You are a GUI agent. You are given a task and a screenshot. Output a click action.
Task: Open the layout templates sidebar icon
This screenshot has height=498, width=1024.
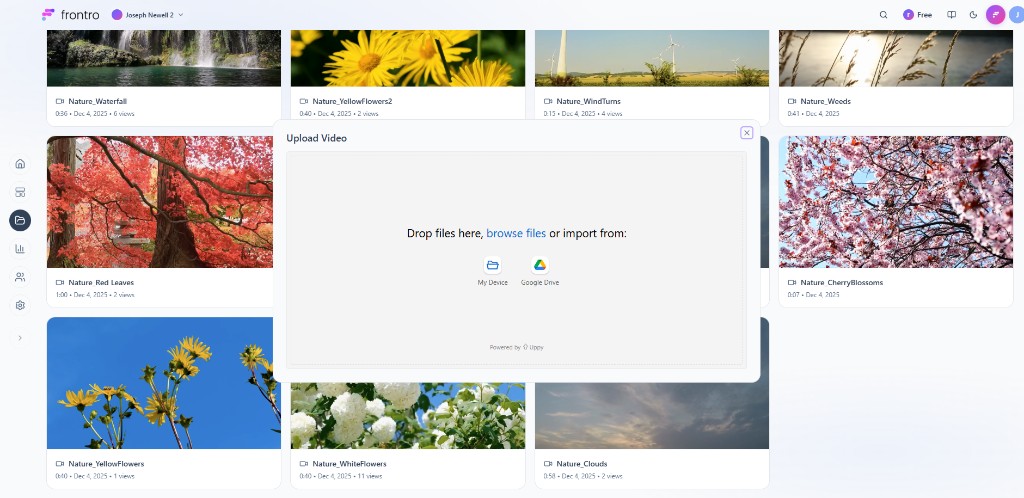(x=20, y=192)
